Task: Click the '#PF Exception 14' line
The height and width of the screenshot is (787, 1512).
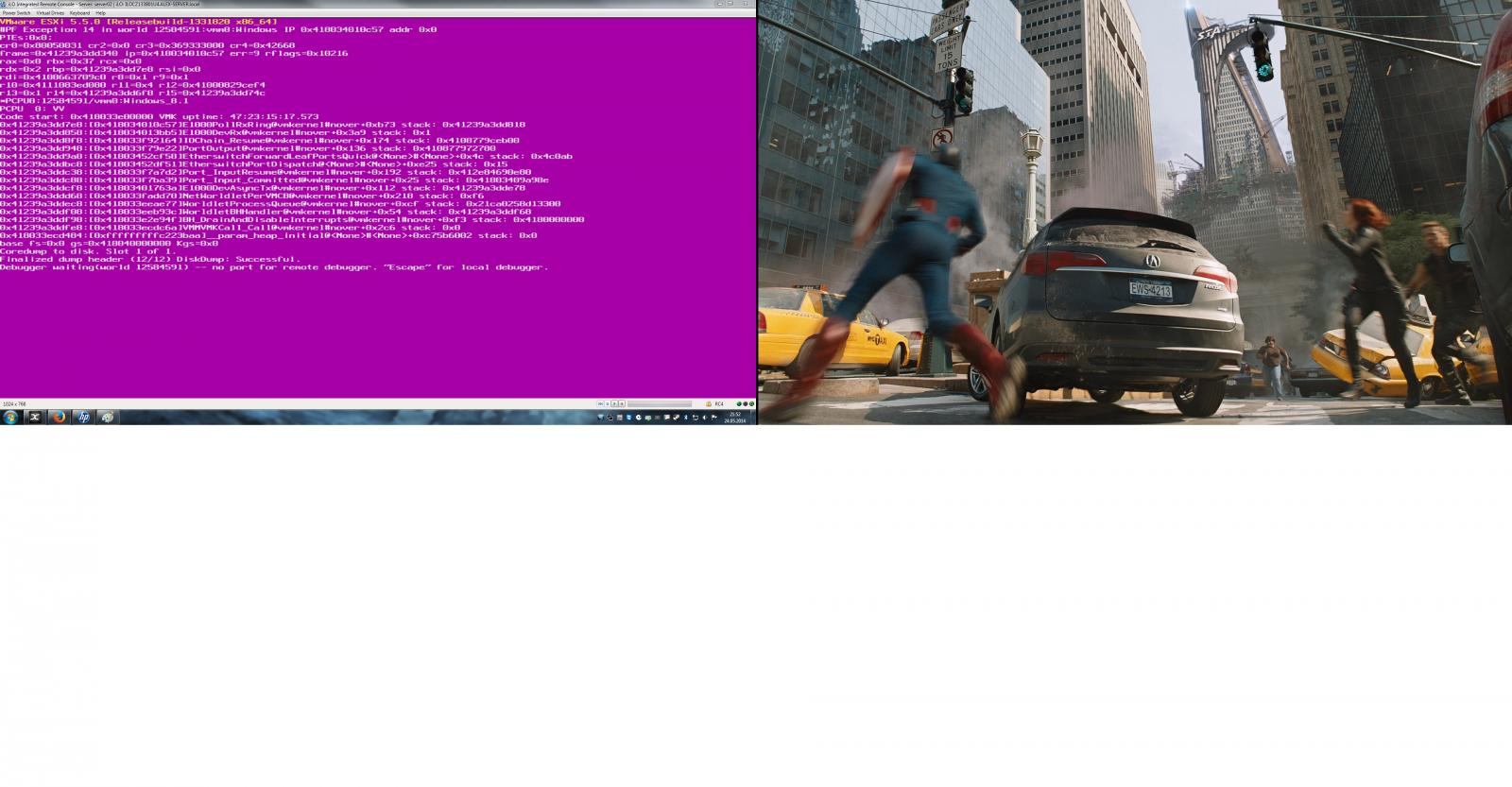Action: 218,29
